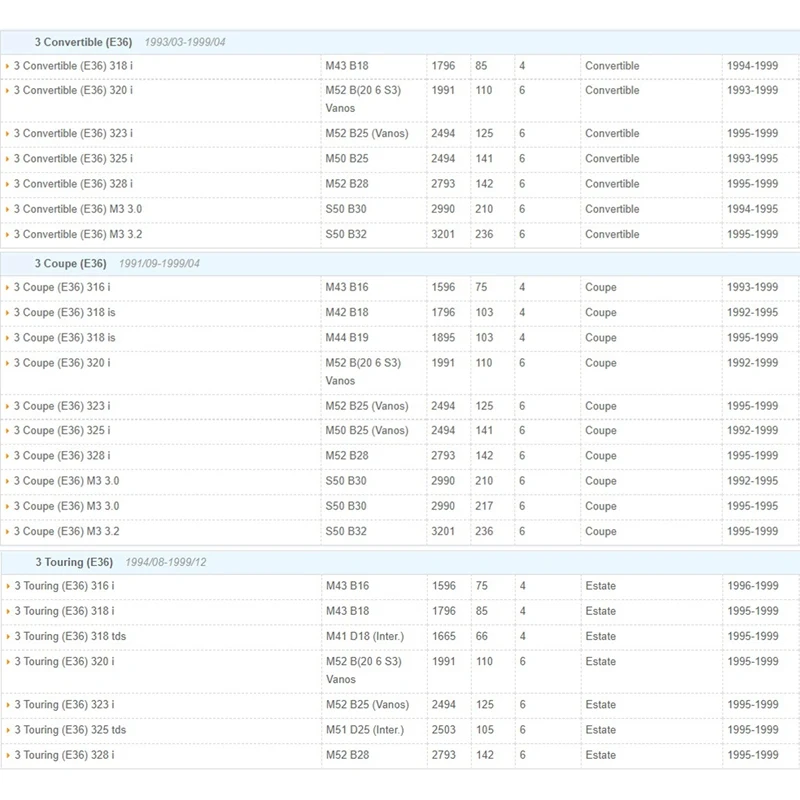The height and width of the screenshot is (800, 800).
Task: Open the 3 Touring (E36) 325 tds model
Action: tap(70, 730)
